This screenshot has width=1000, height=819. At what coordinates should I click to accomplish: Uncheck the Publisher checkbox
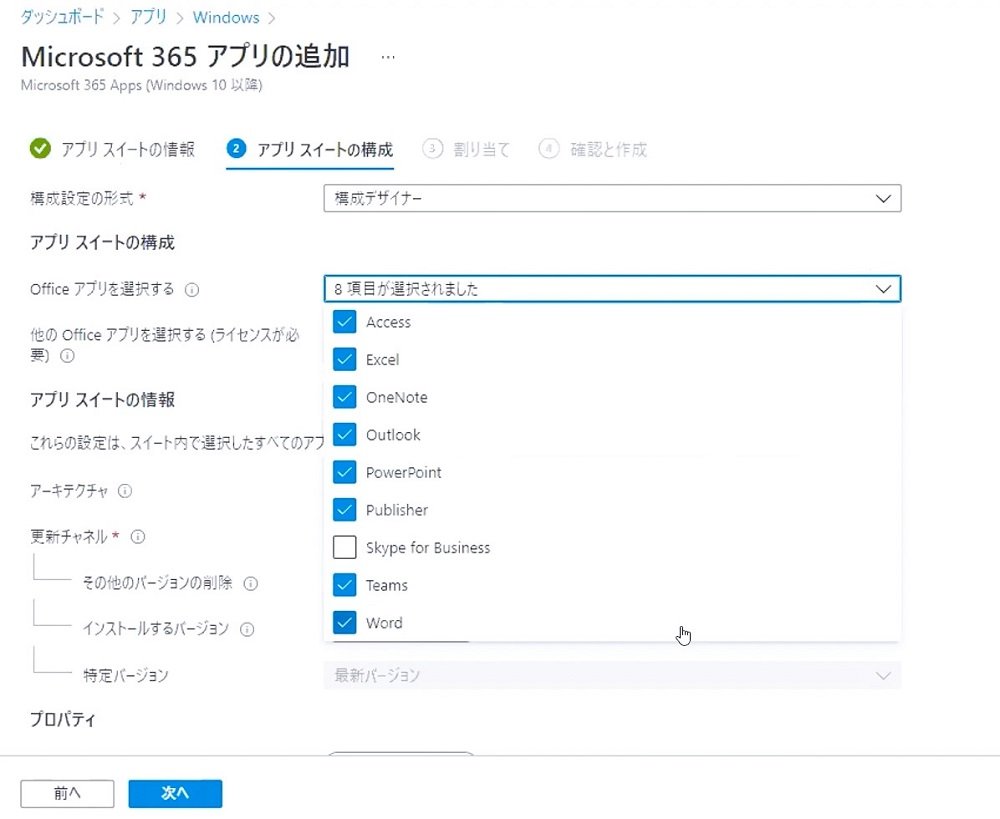pos(344,510)
